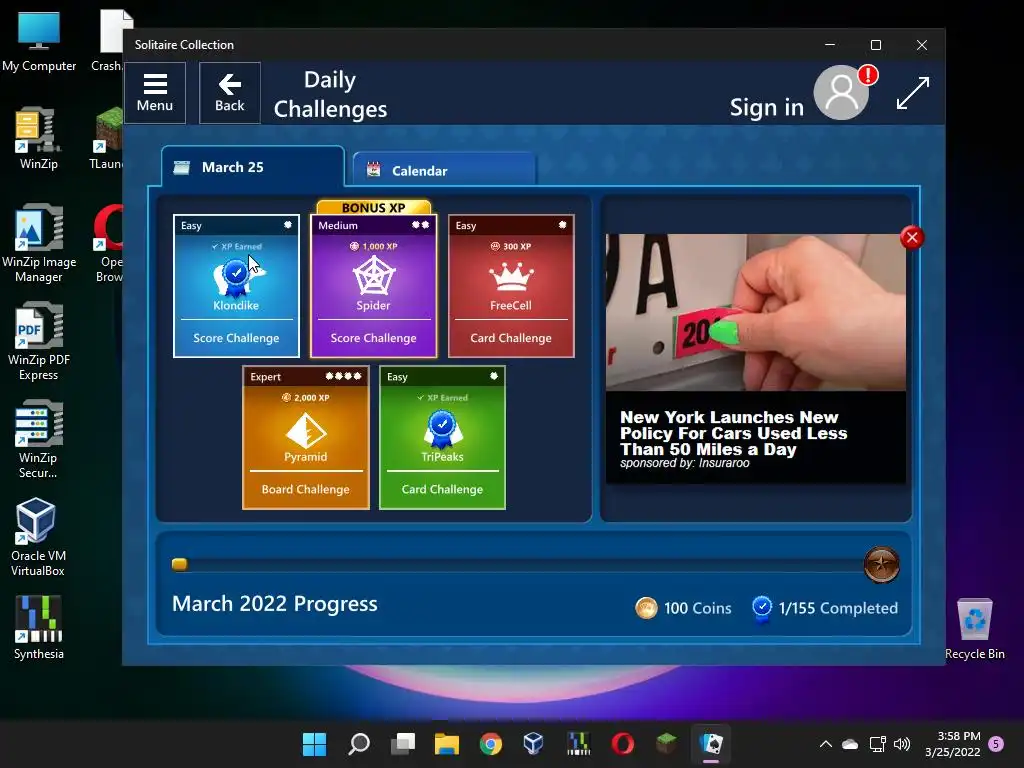Open the Synthesia desktop shortcut
The image size is (1024, 768).
(x=39, y=628)
